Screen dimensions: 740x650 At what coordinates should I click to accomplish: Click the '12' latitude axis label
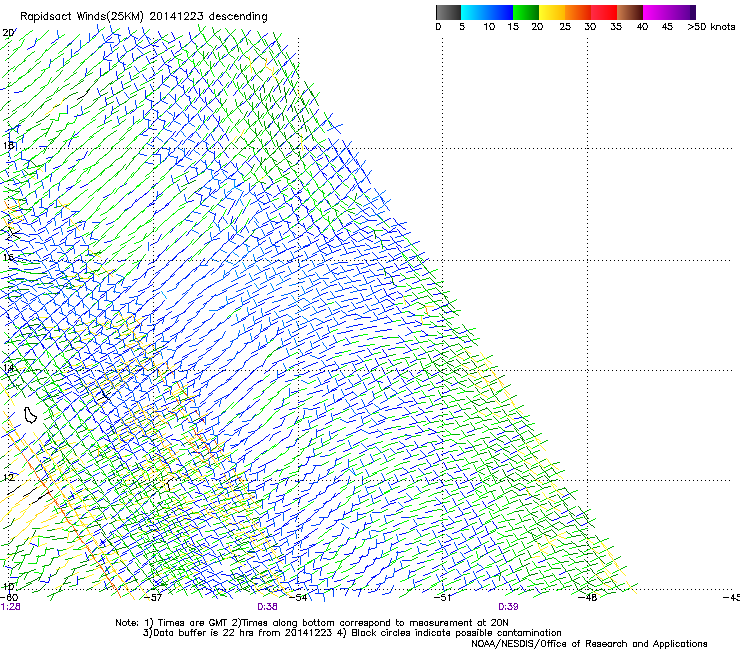point(8,478)
